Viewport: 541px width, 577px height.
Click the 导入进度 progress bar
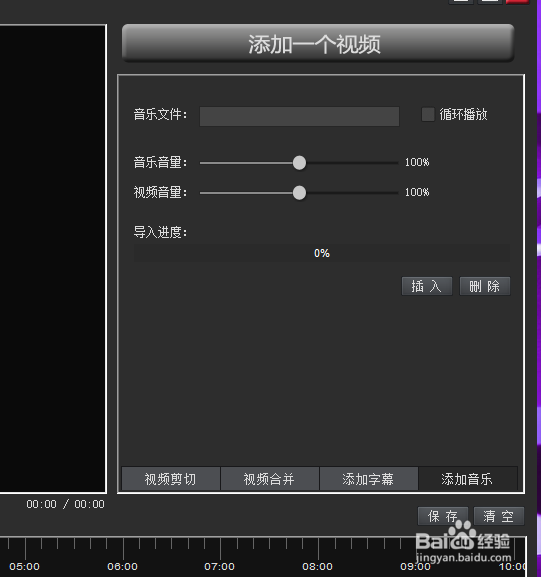tap(322, 253)
